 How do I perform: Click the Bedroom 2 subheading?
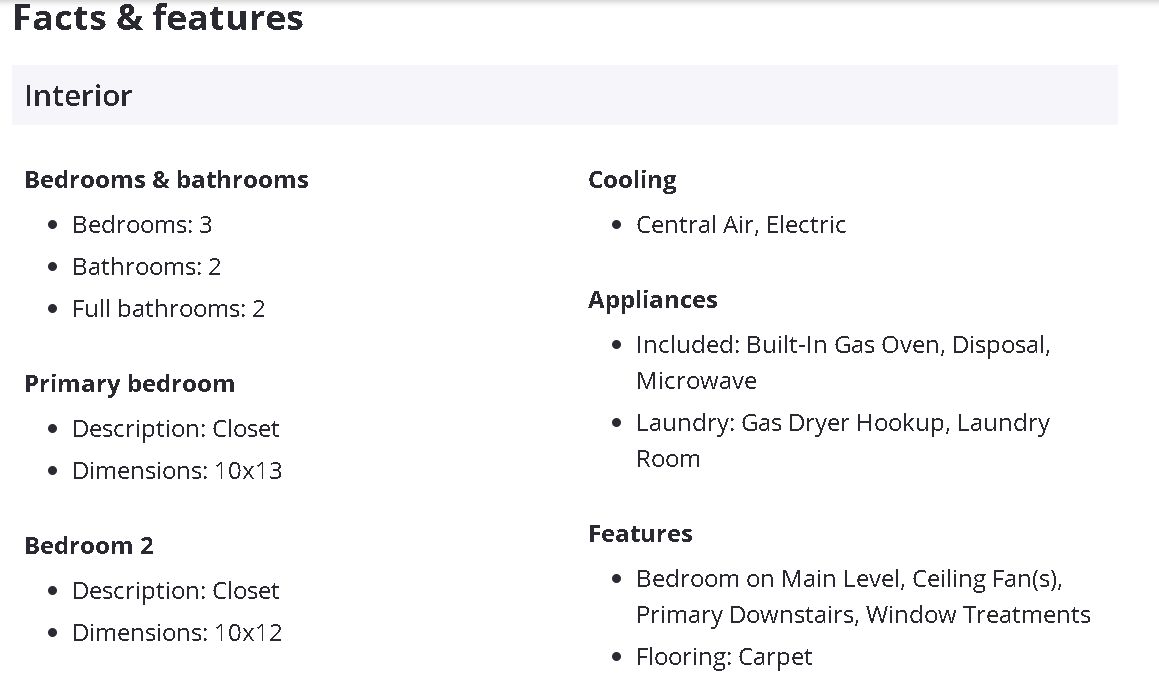89,546
